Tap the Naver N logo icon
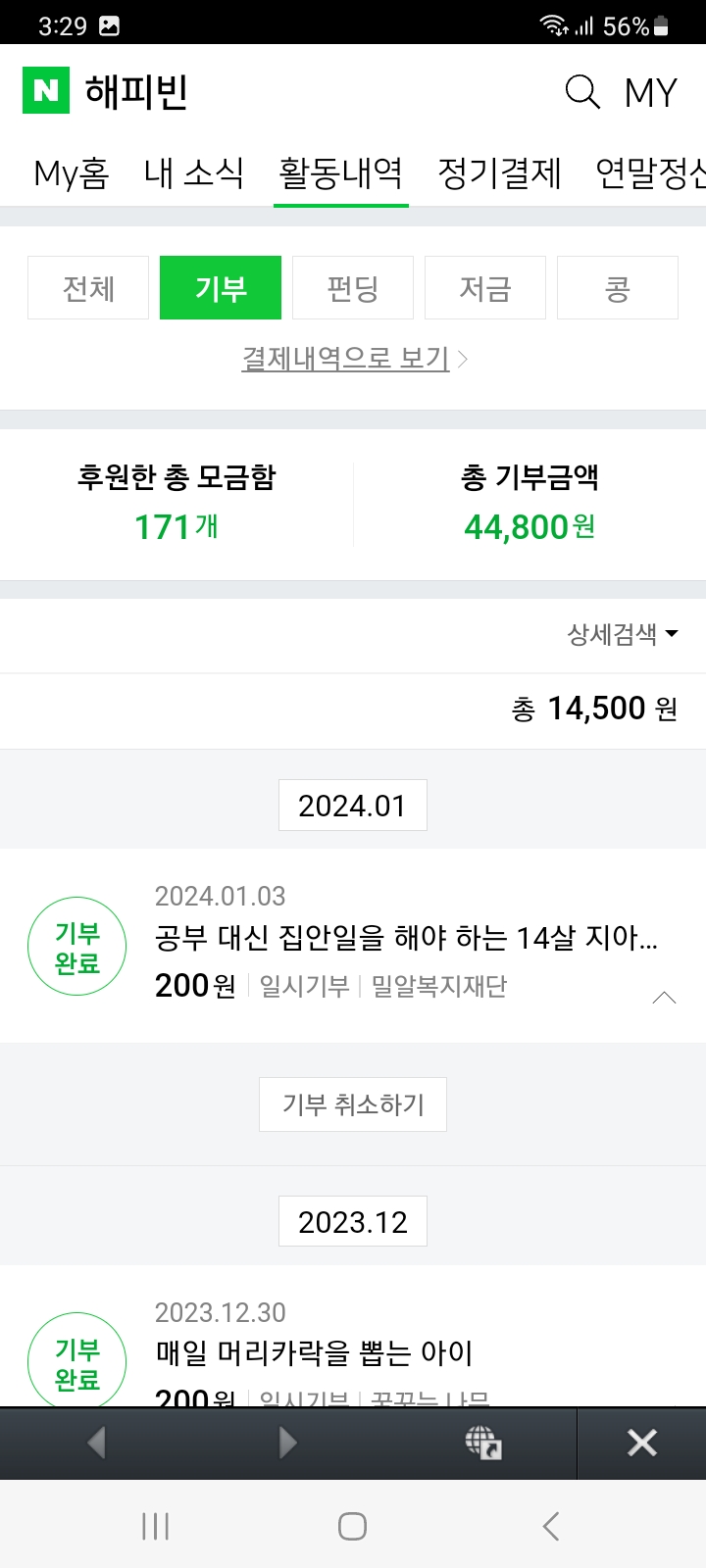Screen dimensions: 706x1568 click(46, 90)
